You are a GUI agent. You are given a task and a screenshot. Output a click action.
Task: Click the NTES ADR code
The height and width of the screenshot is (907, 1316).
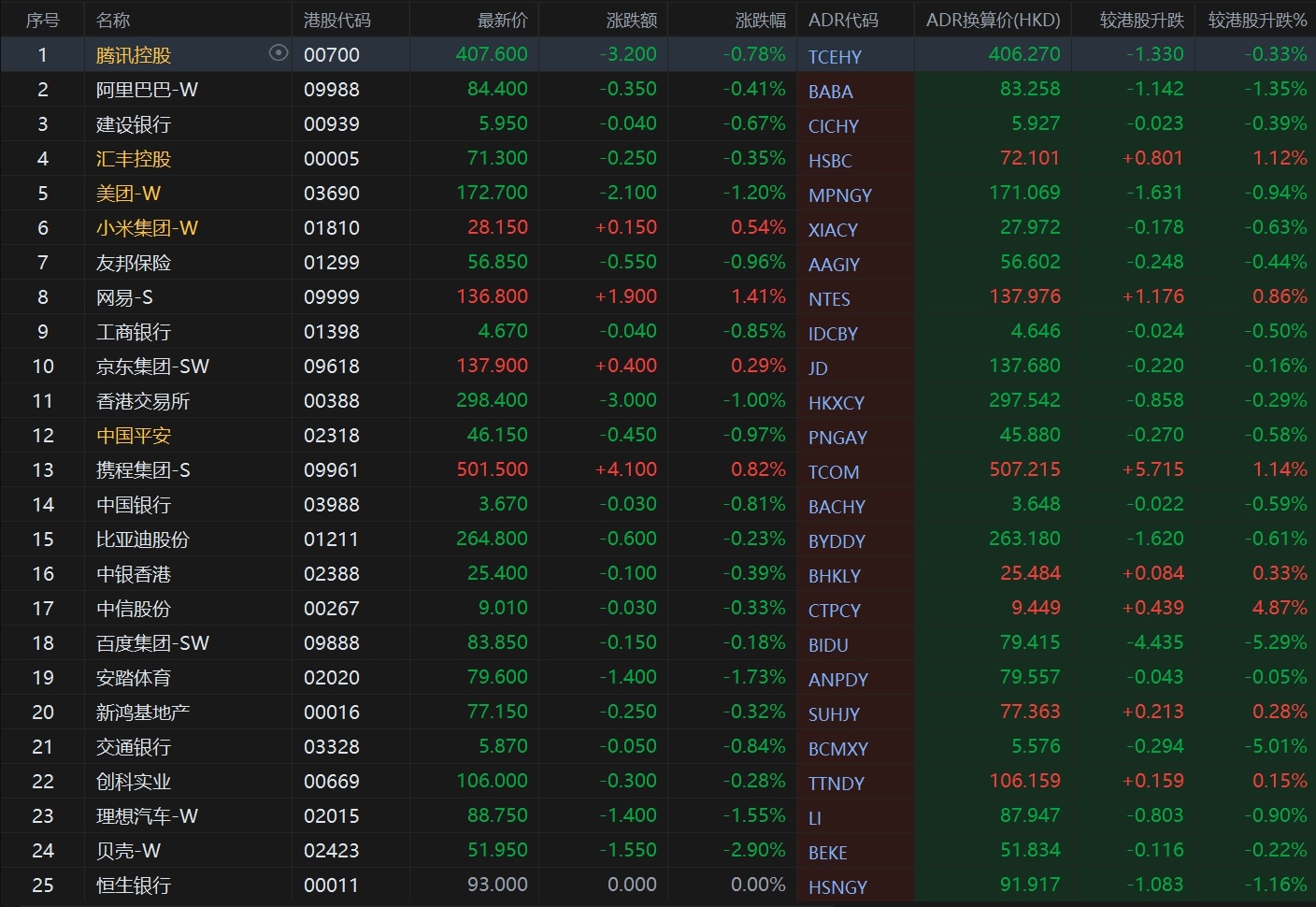(829, 299)
